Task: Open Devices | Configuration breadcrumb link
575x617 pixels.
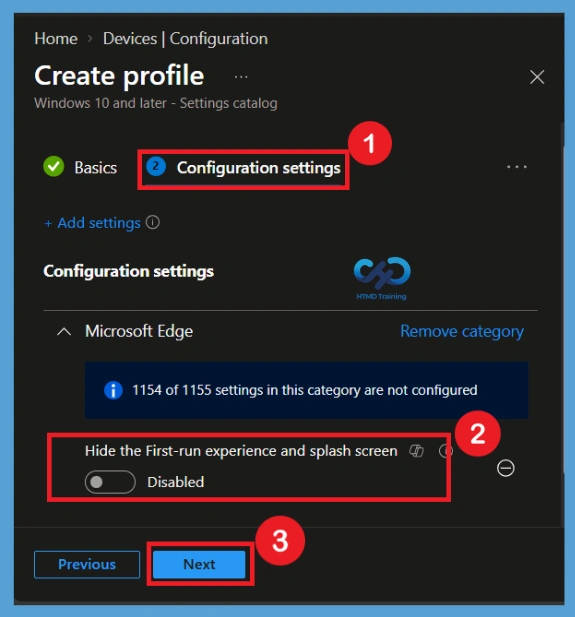Action: [x=185, y=39]
